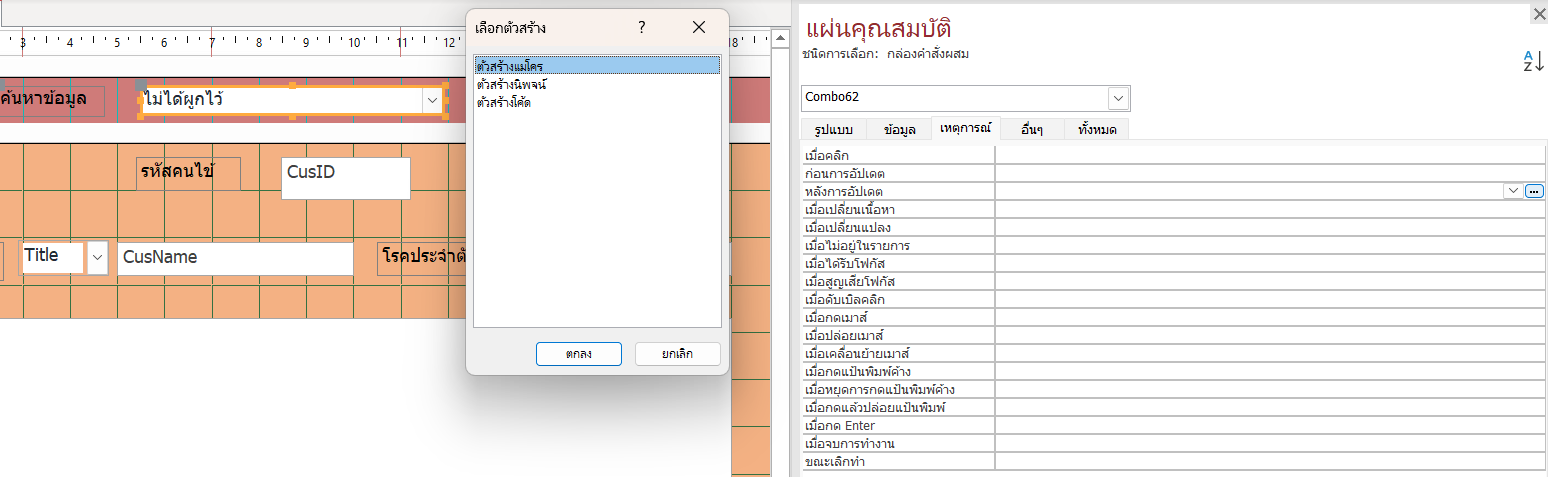Close the เลือกตัวสร้าง dialog
The height and width of the screenshot is (477, 1548).
click(699, 28)
